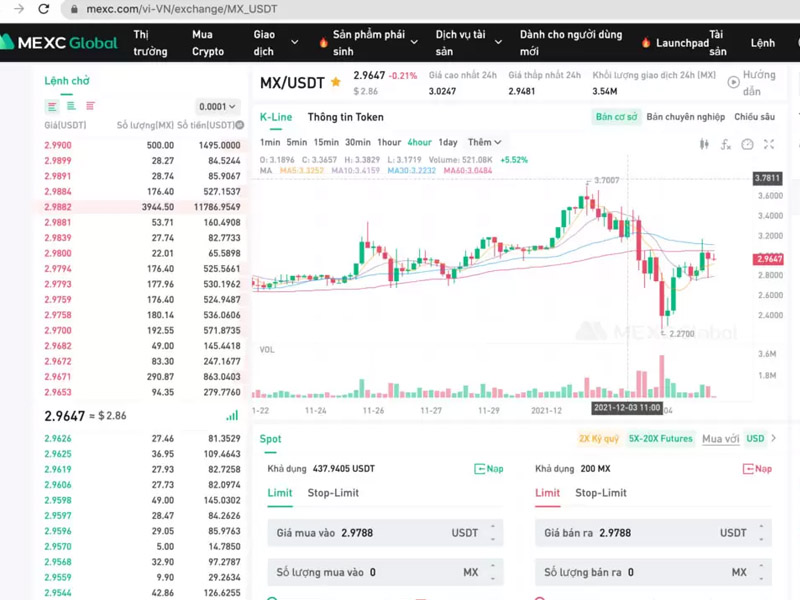Show only buy orders view icon
Screen dimensions: 800x600
71,106
